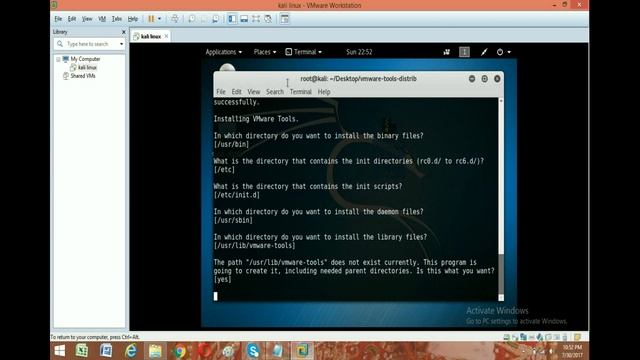Image resolution: width=640 pixels, height=360 pixels.
Task: Open Google Chrome from taskbar
Action: click(x=180, y=351)
